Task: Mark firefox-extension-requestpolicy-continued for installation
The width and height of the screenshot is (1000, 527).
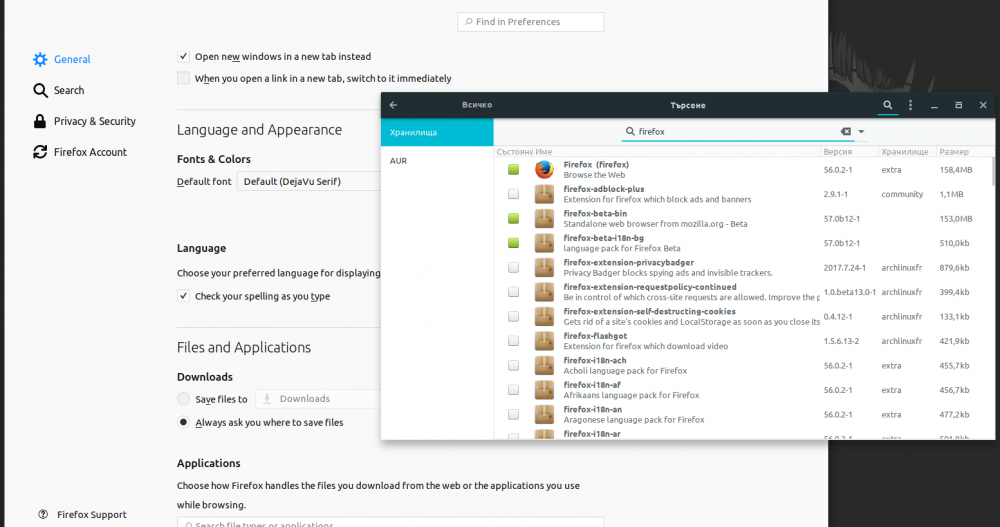Action: 513,292
